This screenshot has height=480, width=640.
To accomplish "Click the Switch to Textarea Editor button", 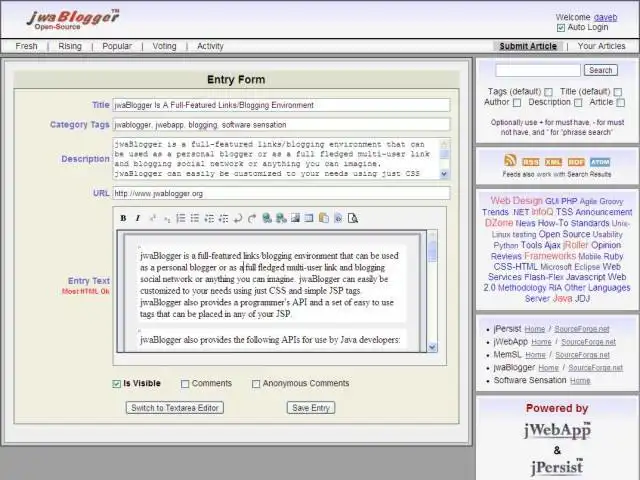I will 175,408.
